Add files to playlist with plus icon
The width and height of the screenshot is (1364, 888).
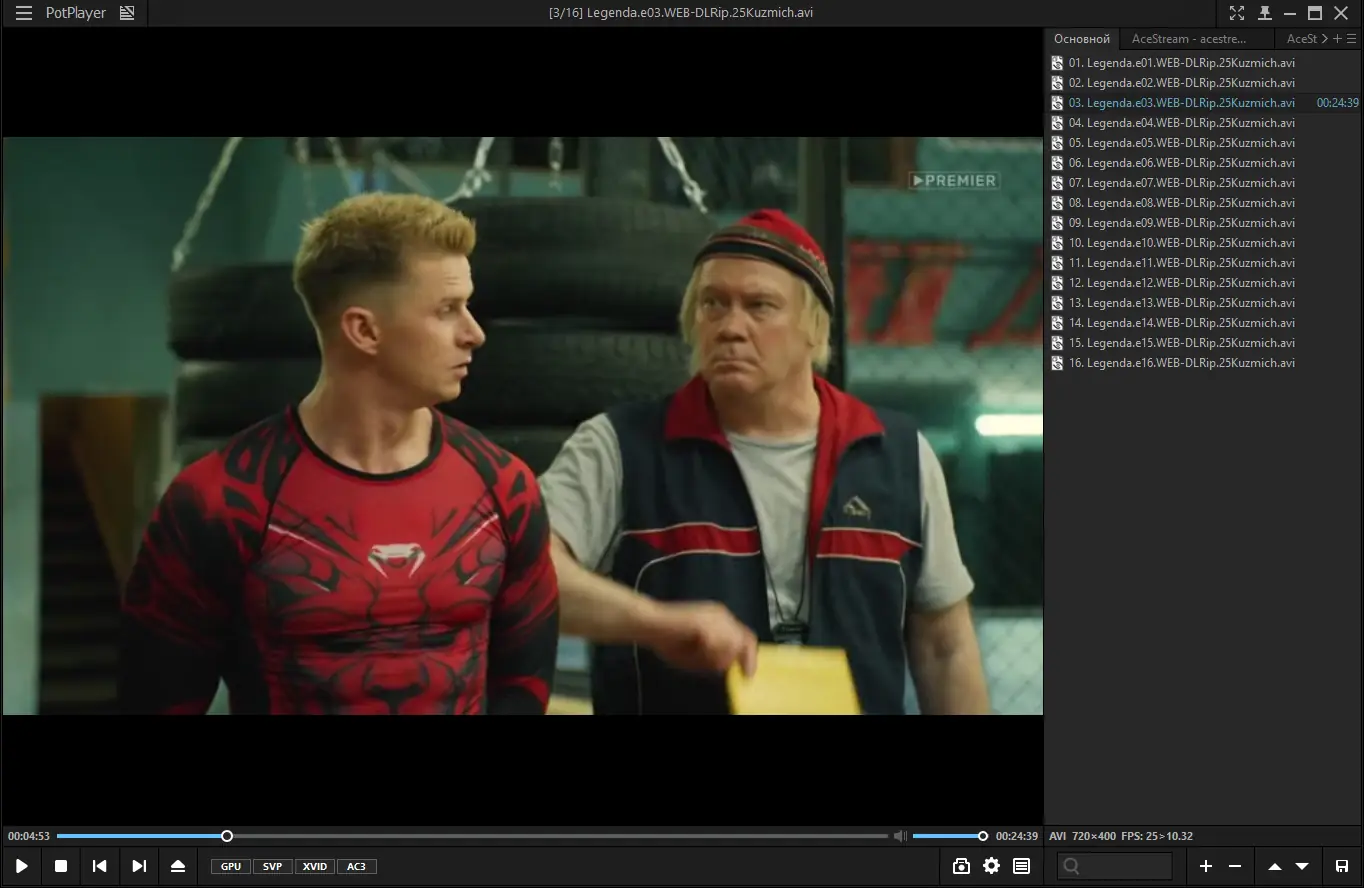coord(1206,866)
